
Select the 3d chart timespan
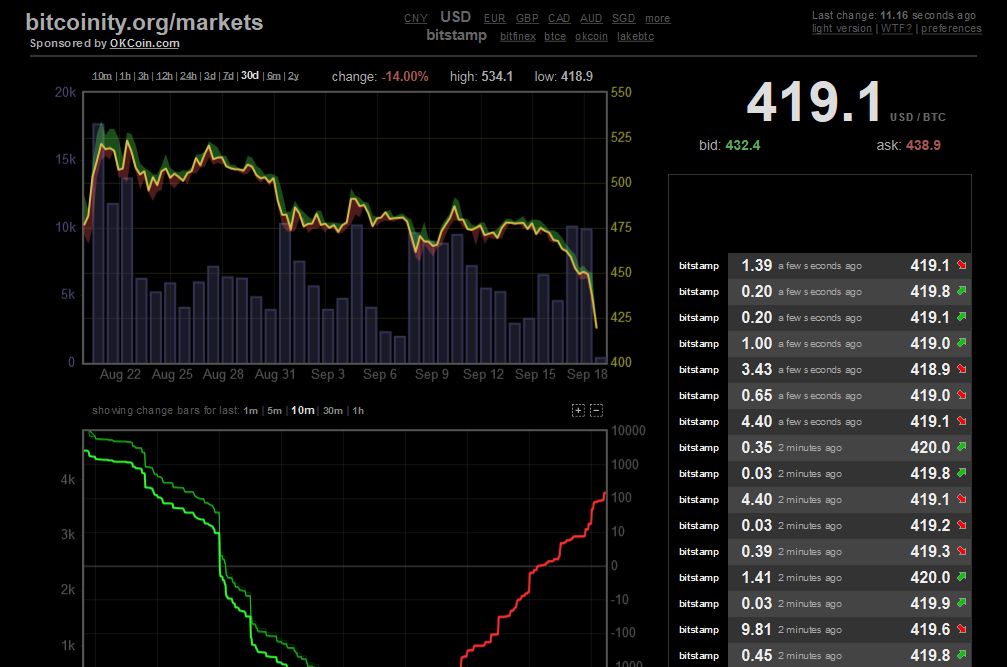pyautogui.click(x=209, y=76)
